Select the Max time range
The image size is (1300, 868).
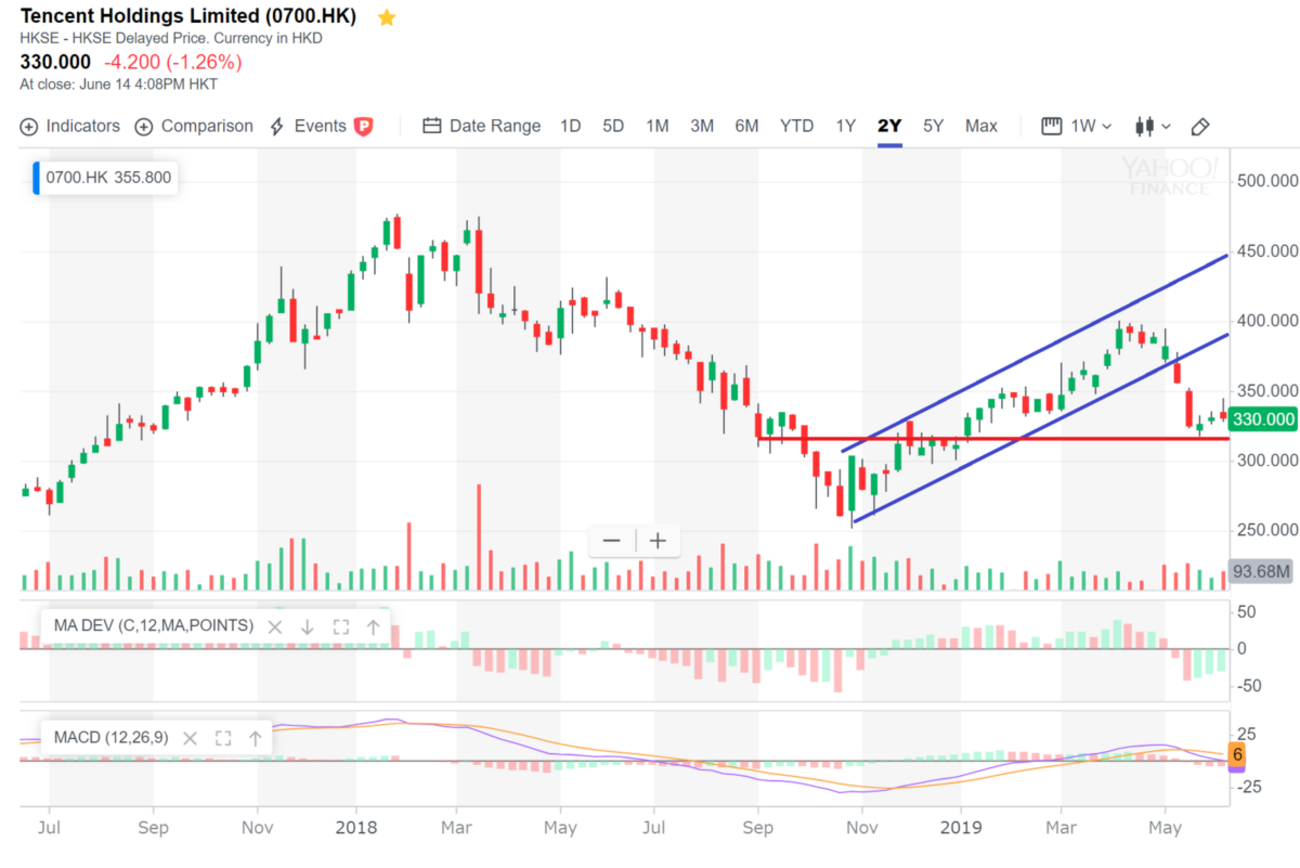pos(981,126)
